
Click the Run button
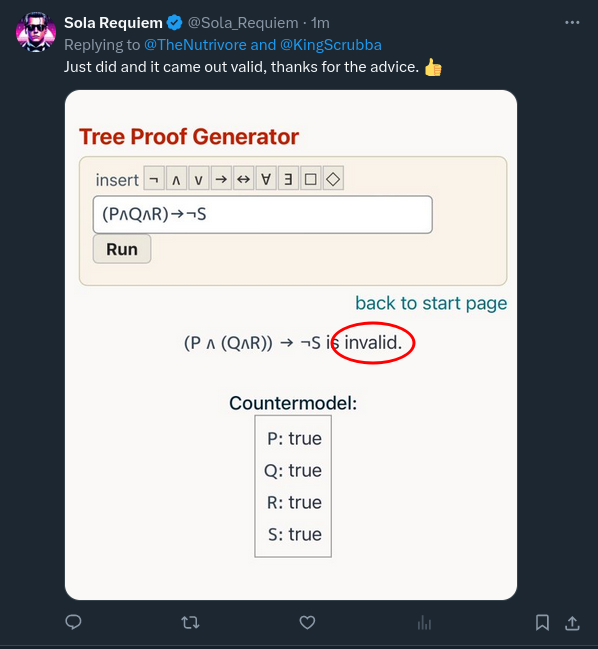coord(122,249)
